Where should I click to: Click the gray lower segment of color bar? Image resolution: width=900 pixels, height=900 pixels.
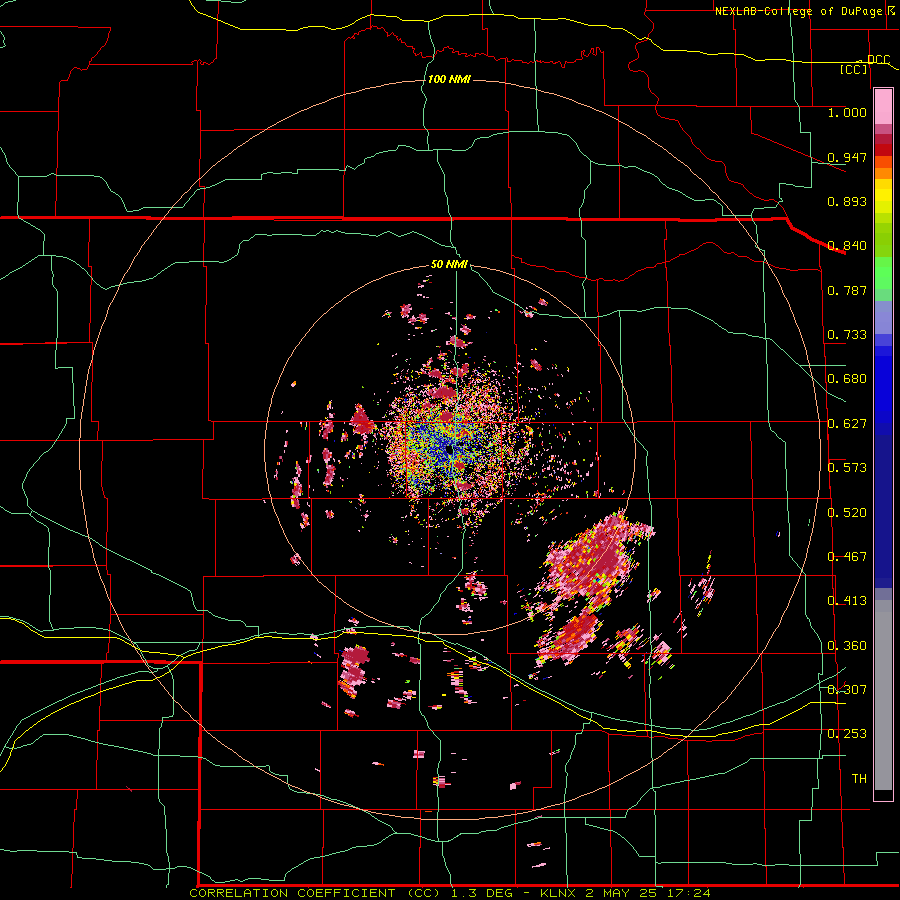pyautogui.click(x=883, y=695)
